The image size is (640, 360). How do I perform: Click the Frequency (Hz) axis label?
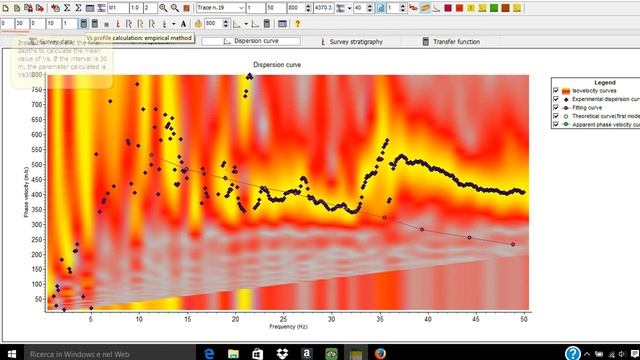[288, 326]
